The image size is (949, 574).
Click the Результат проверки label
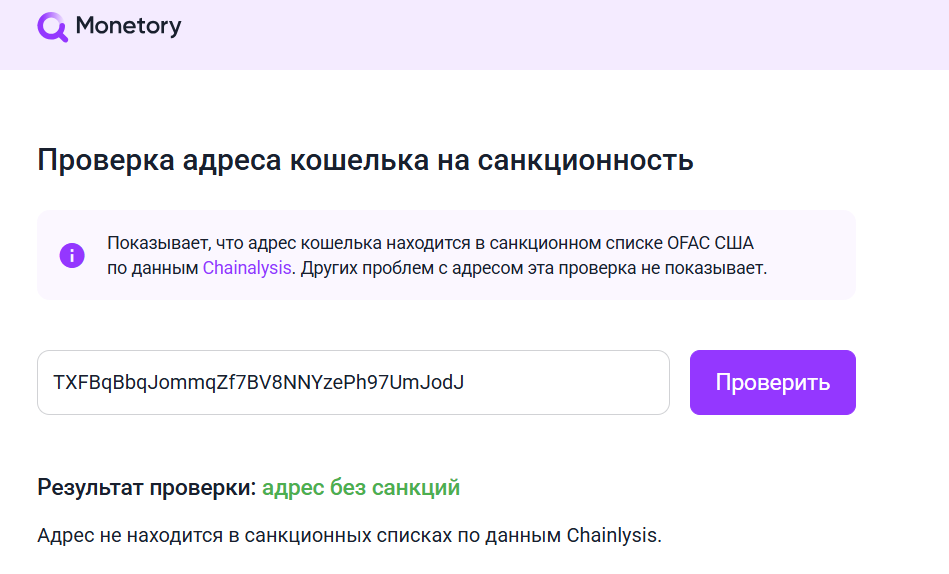147,487
